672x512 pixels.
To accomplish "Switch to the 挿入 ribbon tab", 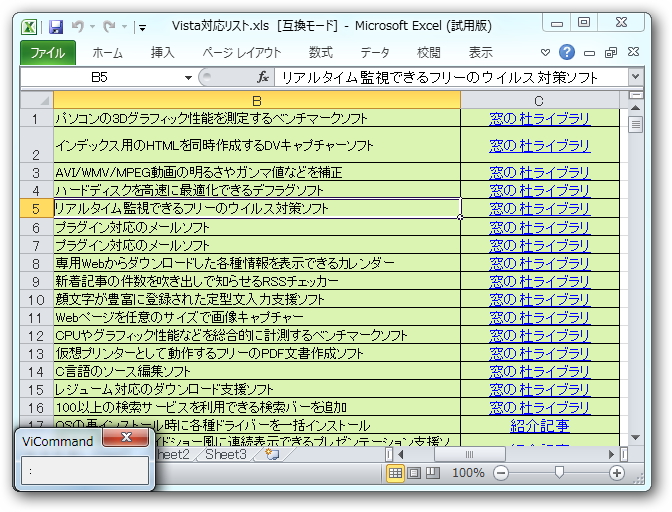I will click(x=162, y=53).
